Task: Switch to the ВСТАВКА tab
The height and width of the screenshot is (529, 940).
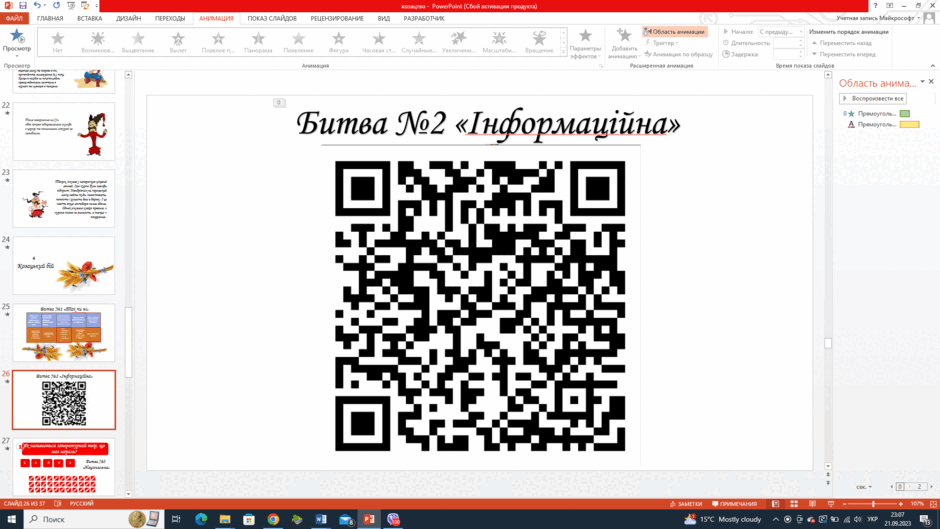Action: (x=89, y=19)
